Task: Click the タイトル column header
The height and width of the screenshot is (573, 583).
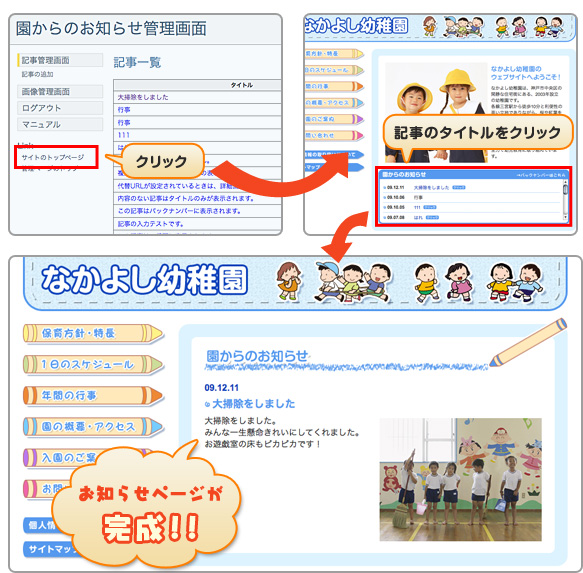Action: coord(242,85)
